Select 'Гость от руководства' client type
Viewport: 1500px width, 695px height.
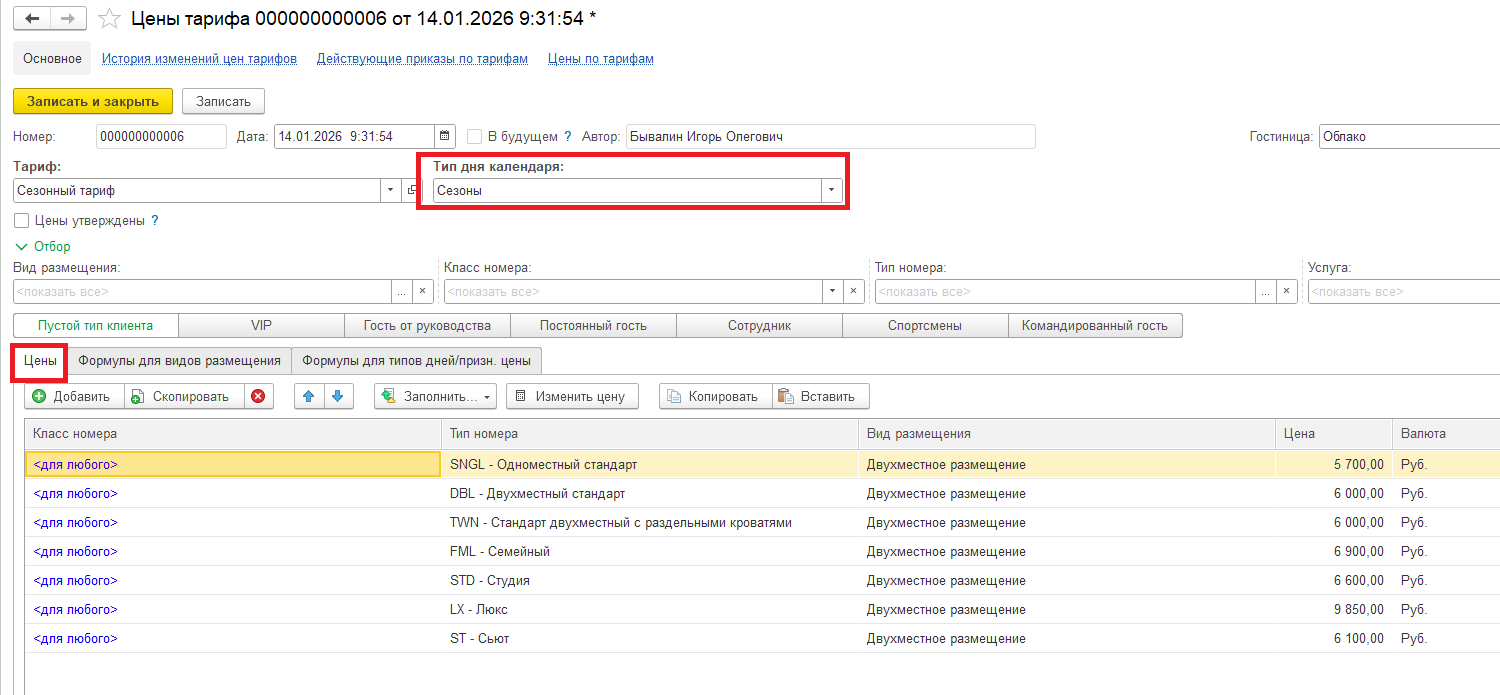click(x=428, y=326)
